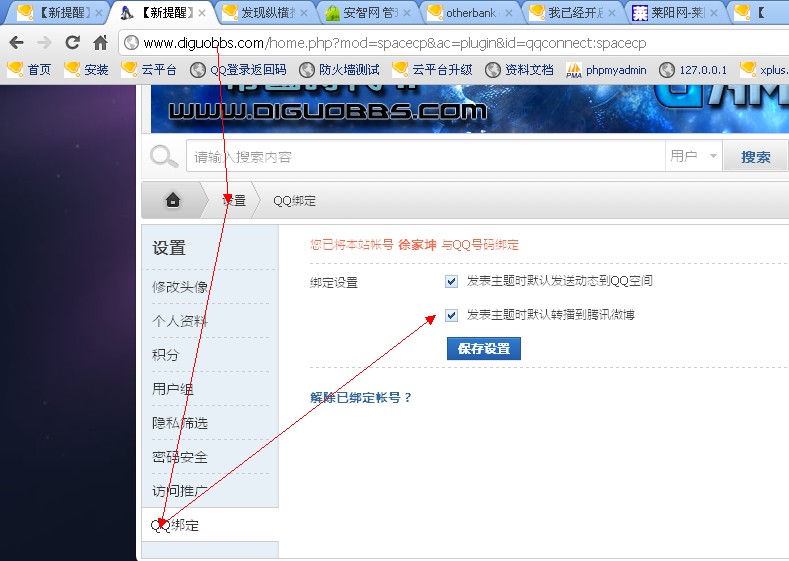The image size is (789, 561).
Task: Reload the page with the refresh icon
Action: 72,43
